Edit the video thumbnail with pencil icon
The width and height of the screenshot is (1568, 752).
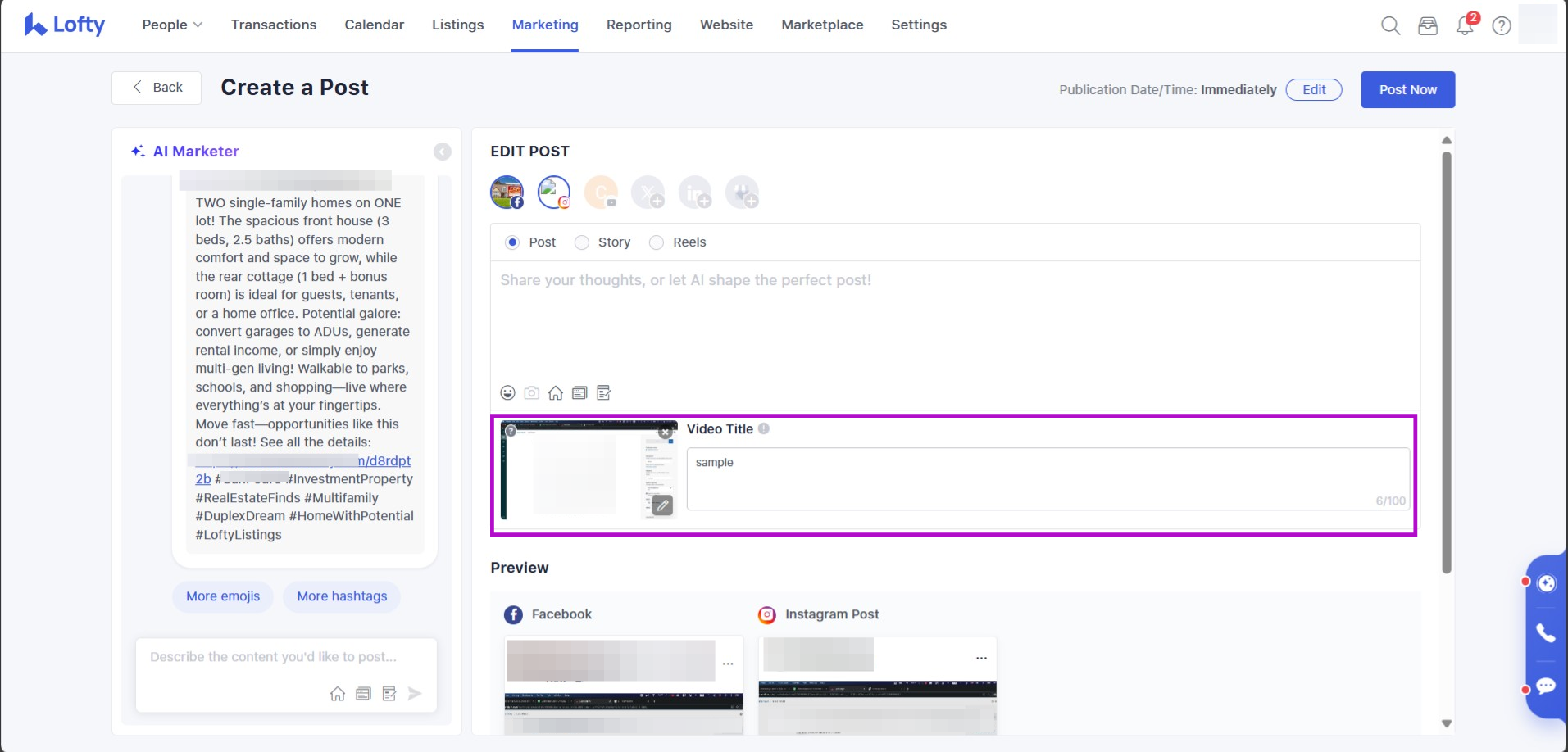click(x=662, y=505)
